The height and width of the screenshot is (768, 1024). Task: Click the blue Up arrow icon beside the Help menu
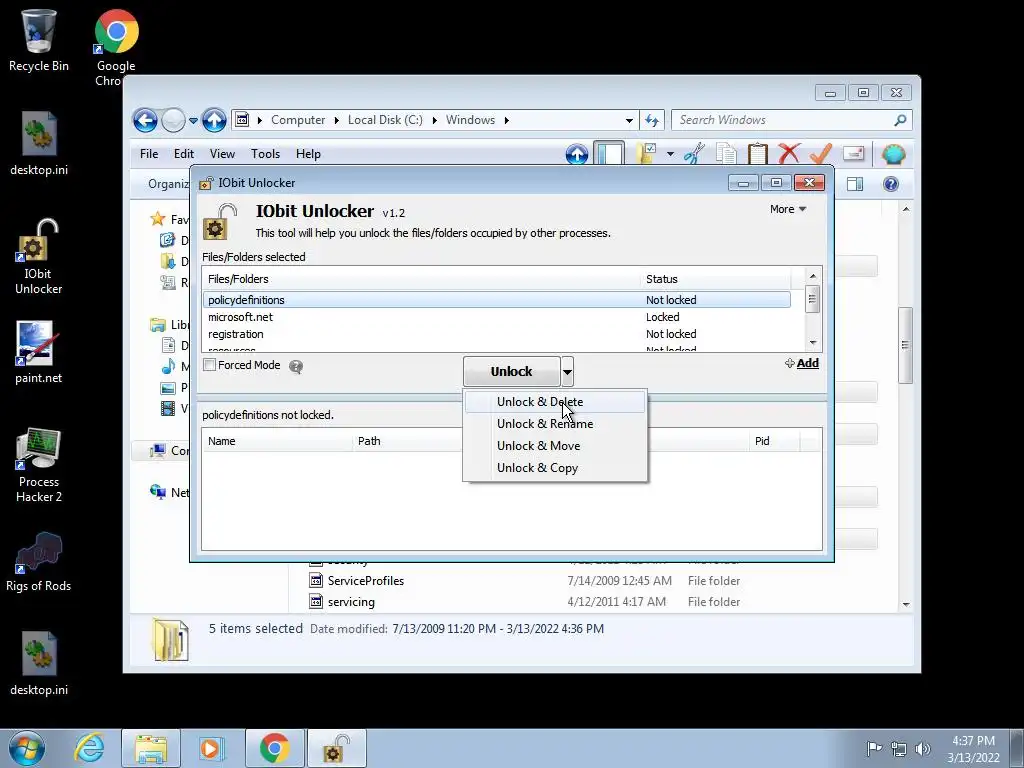tap(577, 154)
